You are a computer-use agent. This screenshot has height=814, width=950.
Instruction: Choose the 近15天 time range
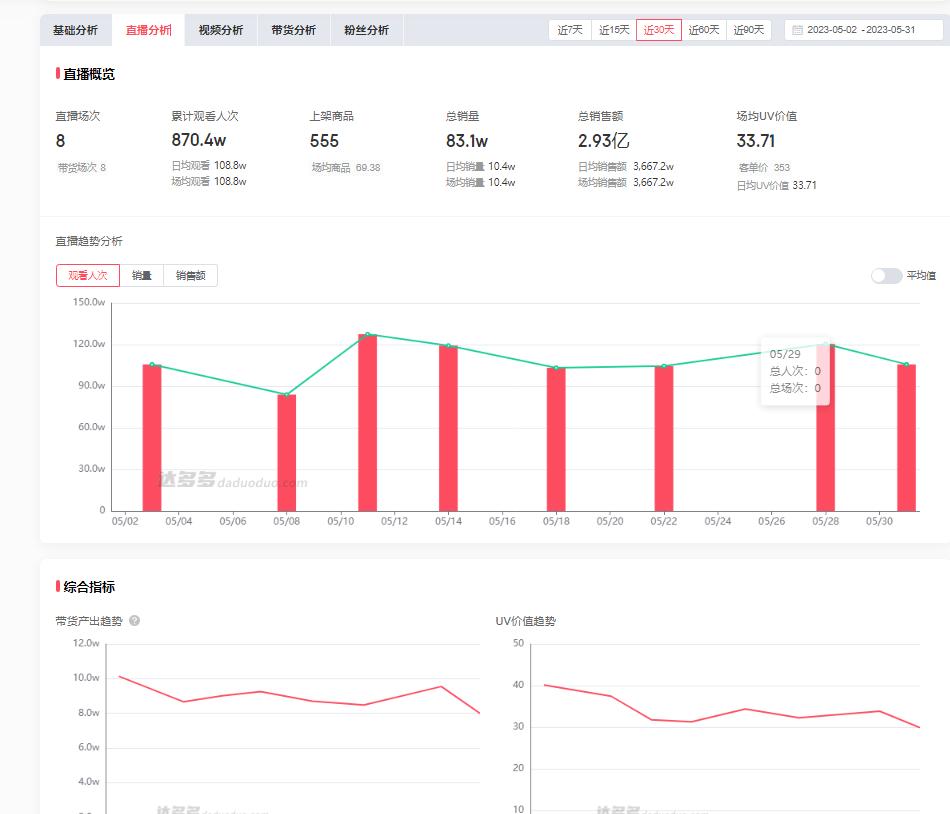pyautogui.click(x=614, y=30)
